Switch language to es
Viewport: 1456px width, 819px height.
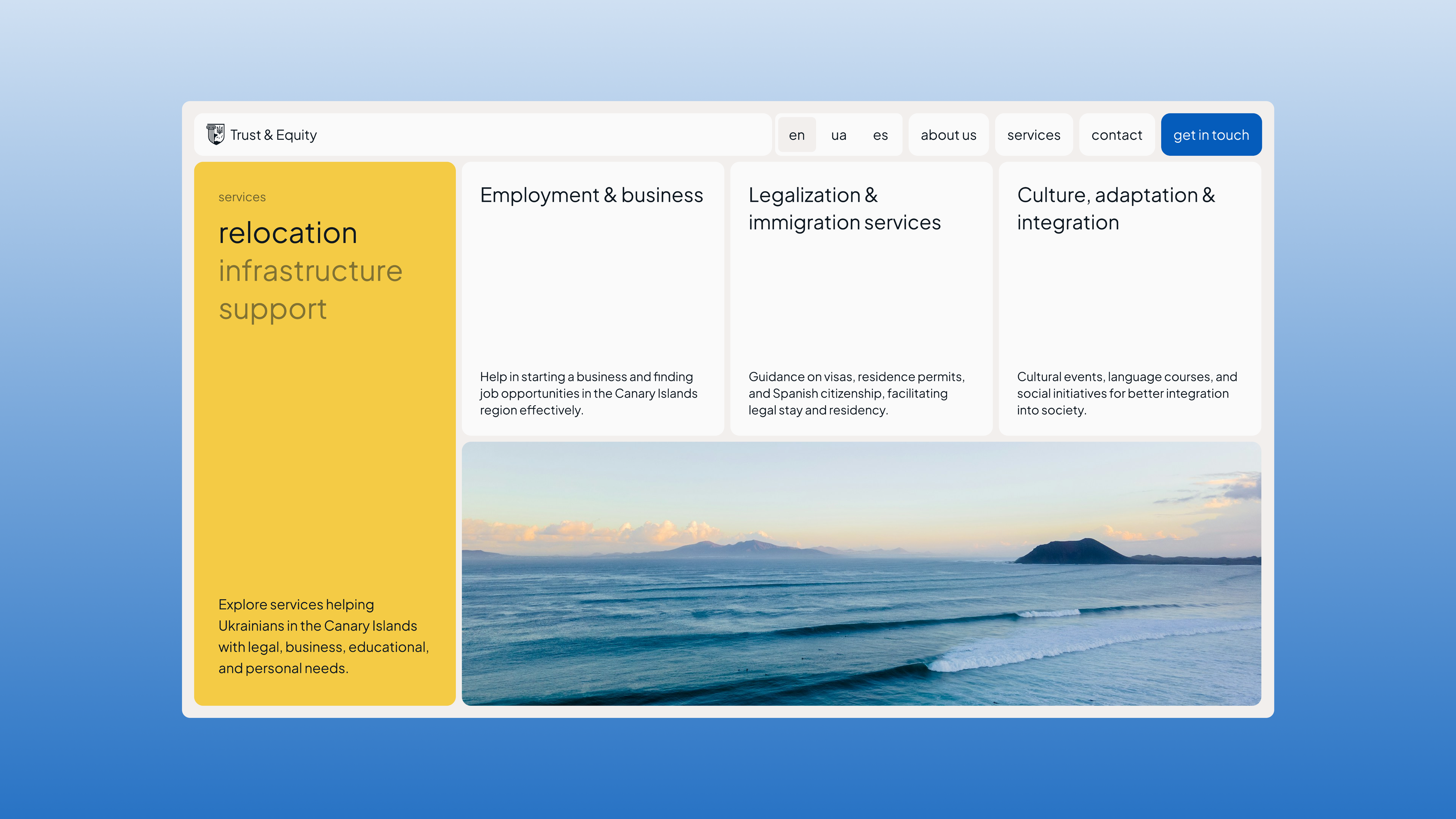click(880, 135)
